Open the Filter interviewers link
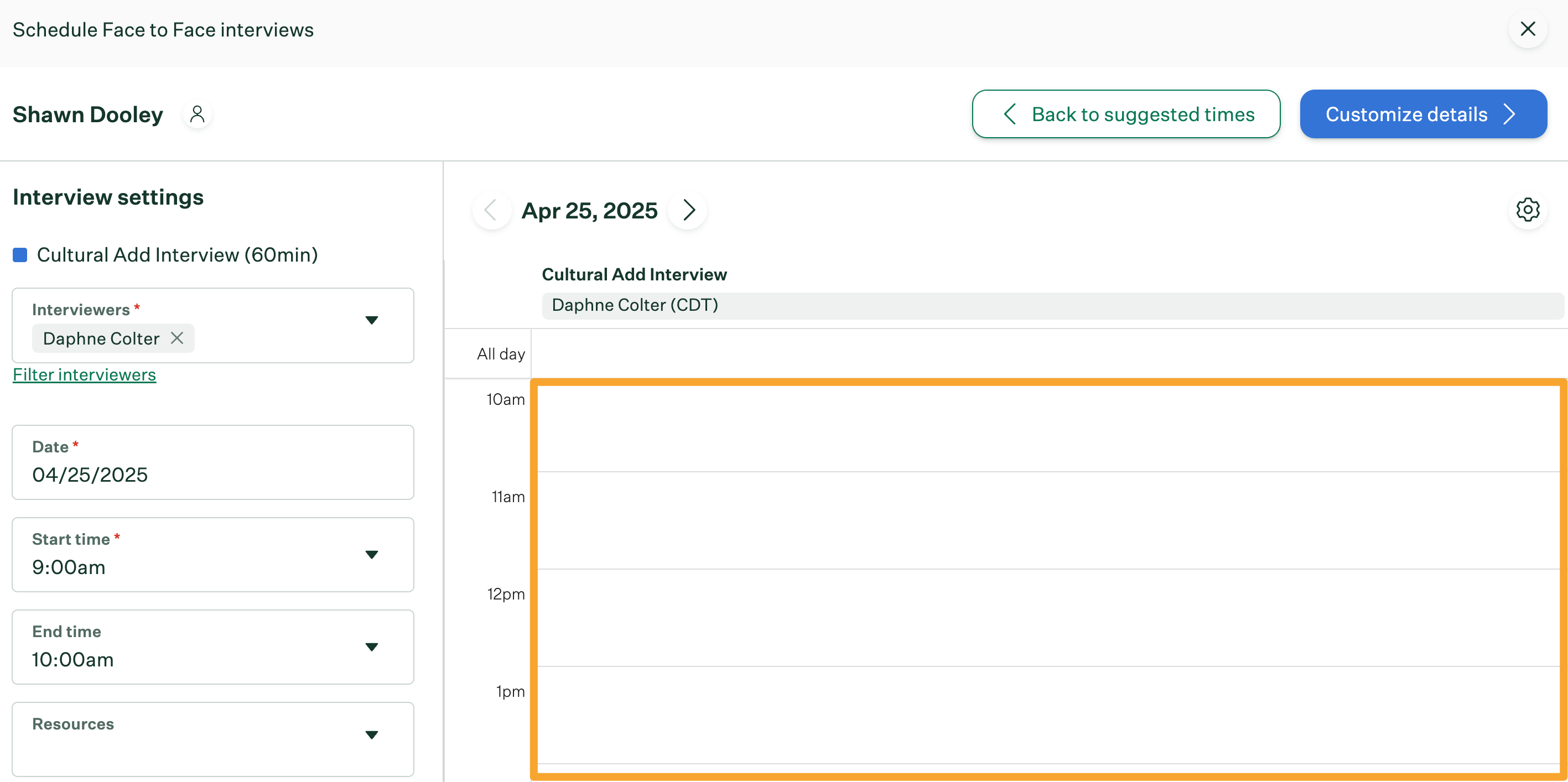1568x782 pixels. click(84, 375)
